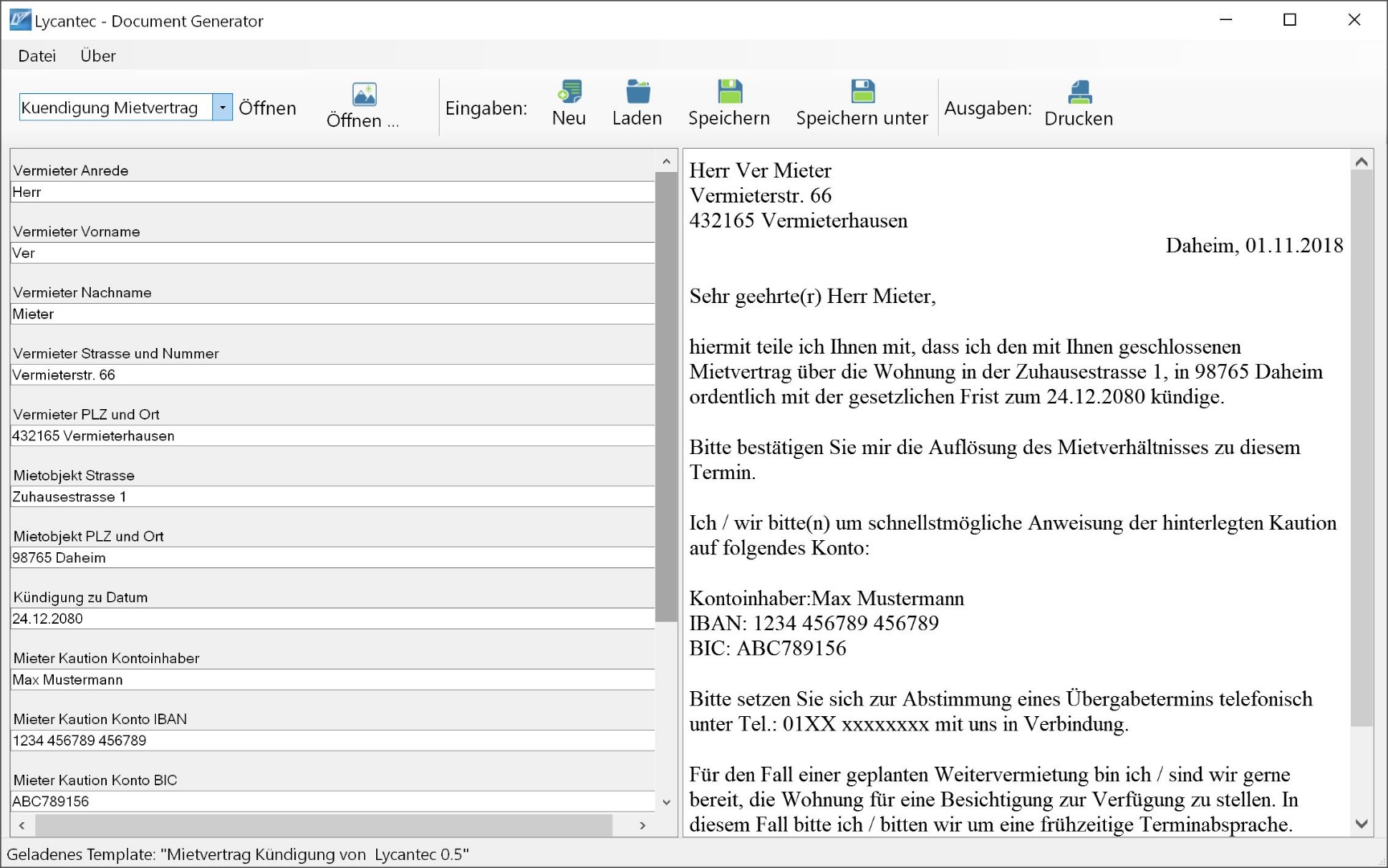Screen dimensions: 1388x868
Task: Click the preview pane scroll up arrow
Action: 1361,162
